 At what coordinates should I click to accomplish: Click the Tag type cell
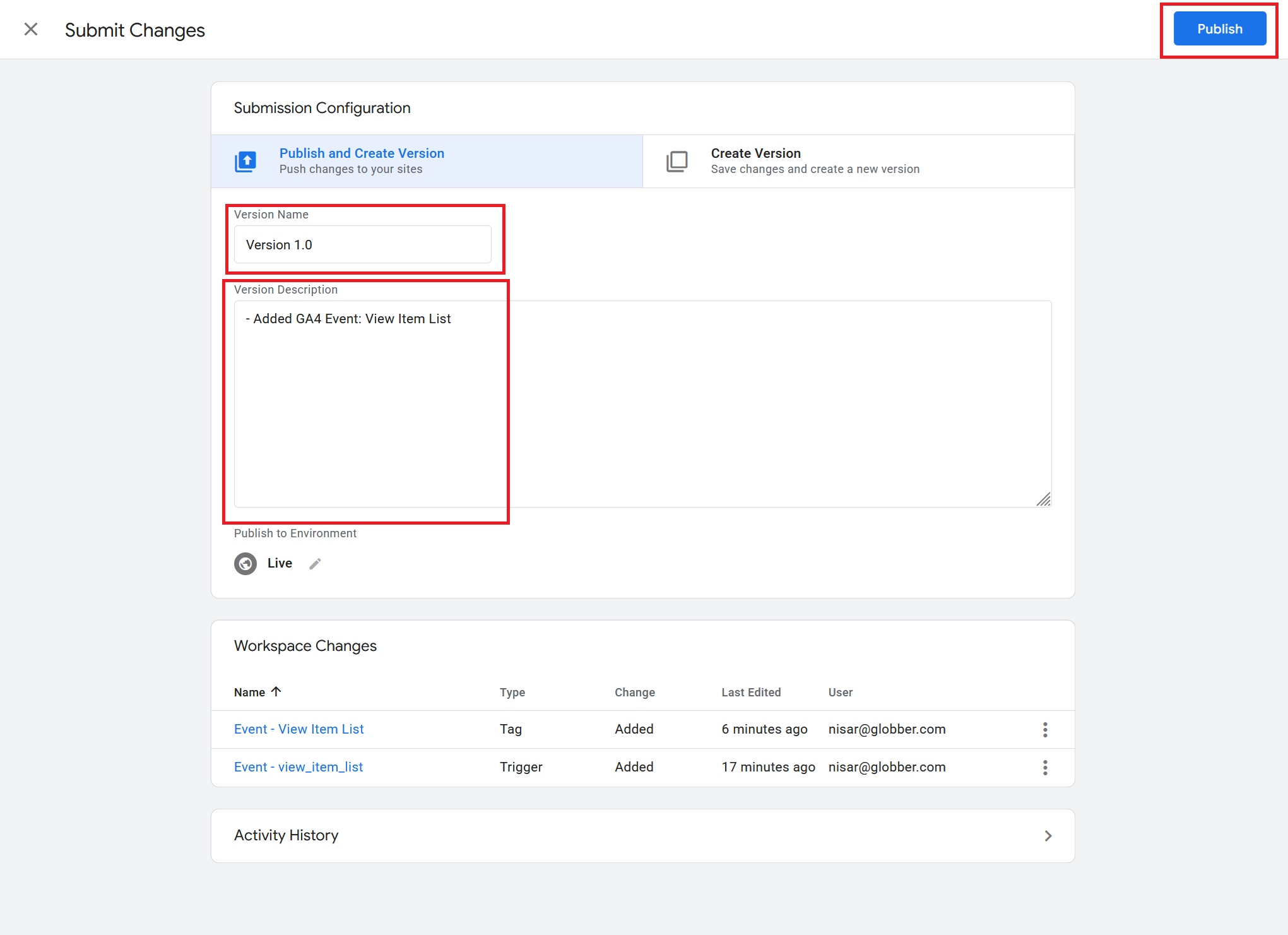511,729
